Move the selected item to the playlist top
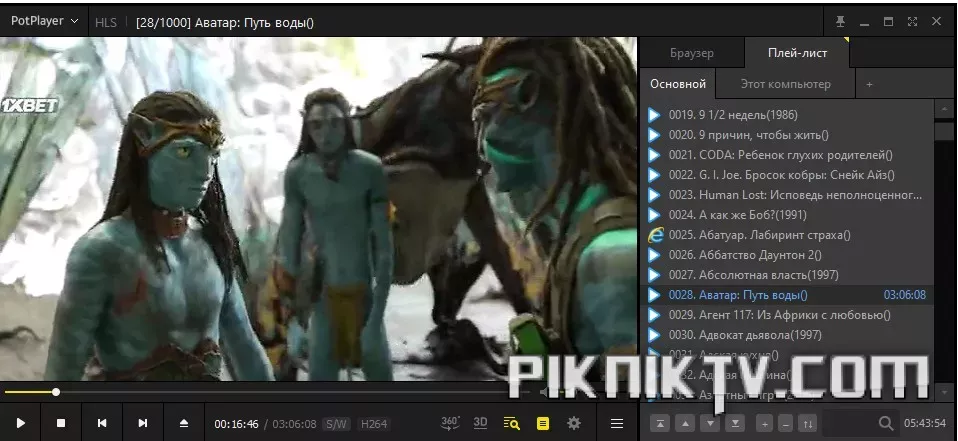Screen dimensions: 958x441 click(x=660, y=423)
